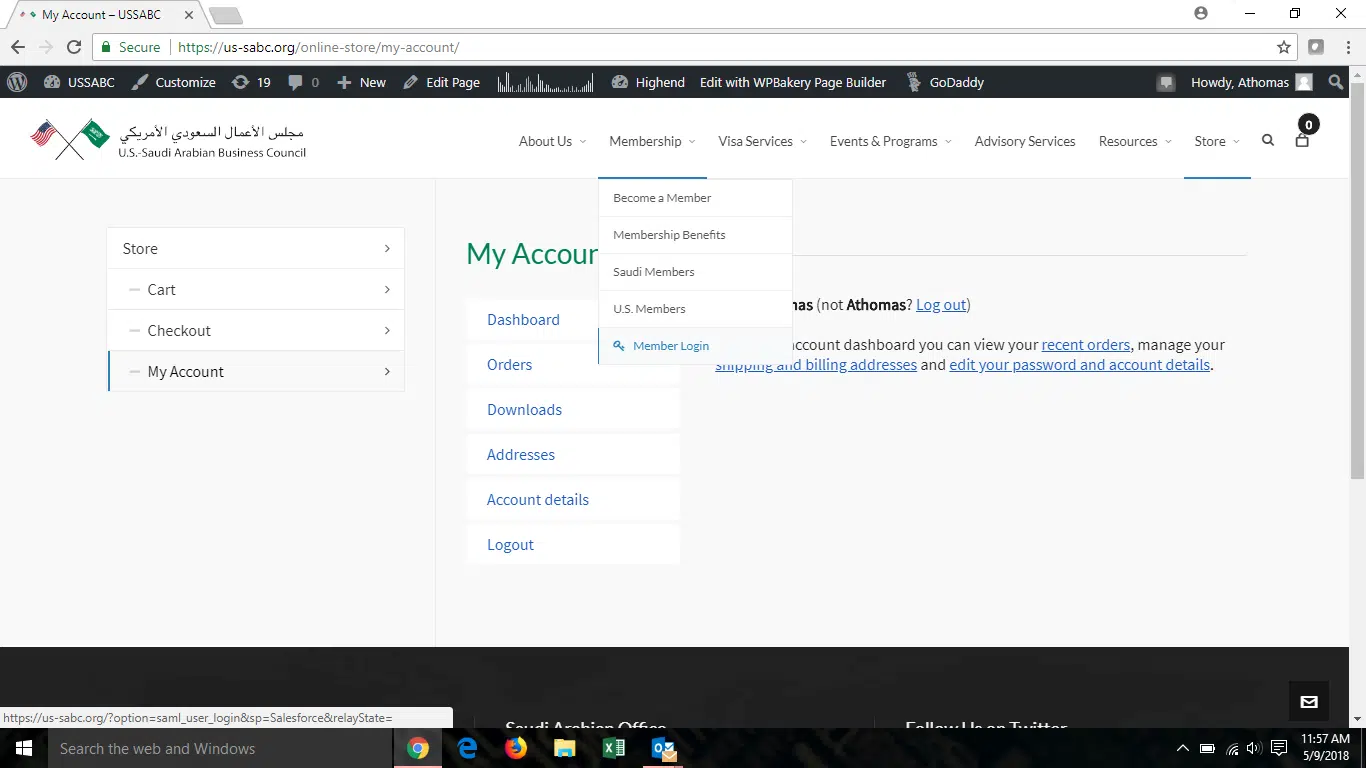Screen dimensions: 1366x768
Task: Click the WordPress logo in admin bar
Action: [17, 82]
